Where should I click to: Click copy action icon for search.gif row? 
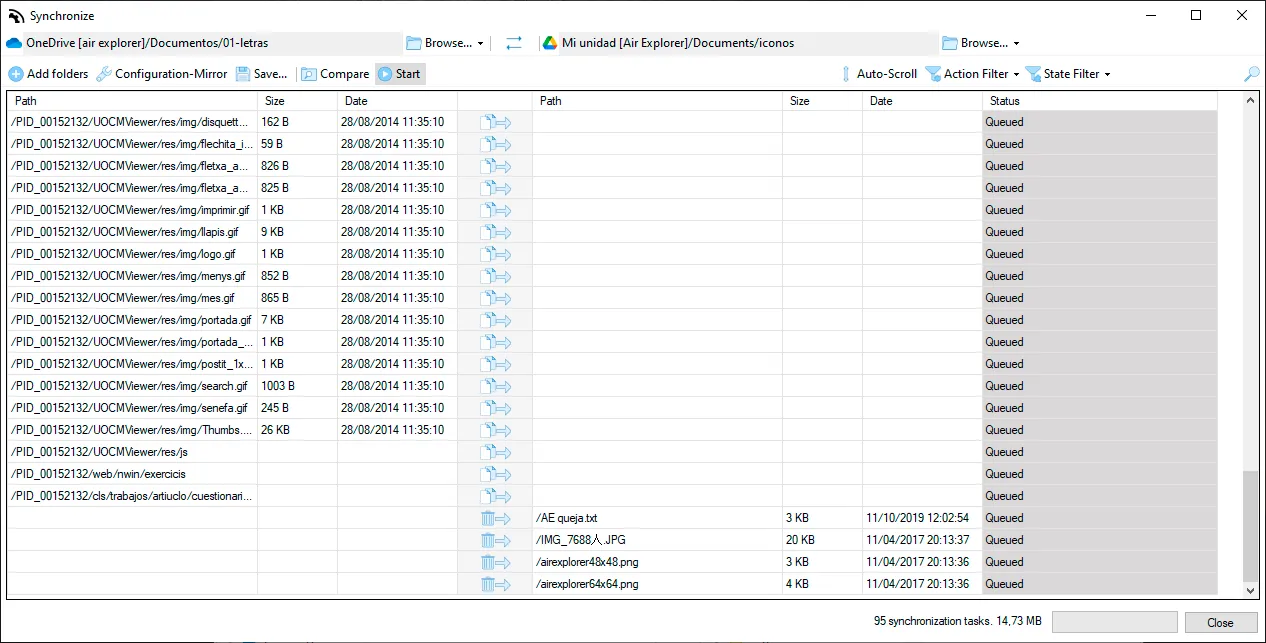(495, 386)
